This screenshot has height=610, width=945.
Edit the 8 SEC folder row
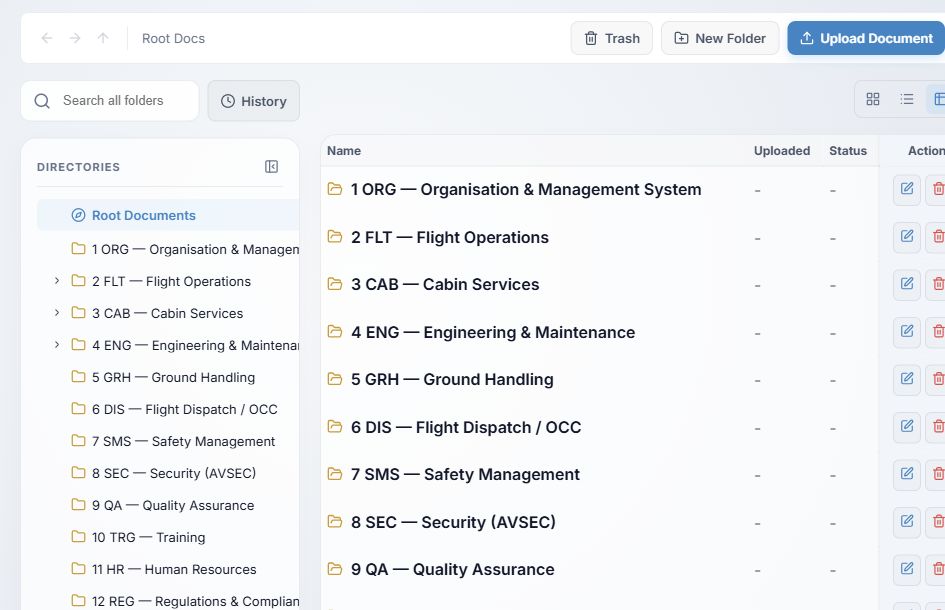click(906, 523)
